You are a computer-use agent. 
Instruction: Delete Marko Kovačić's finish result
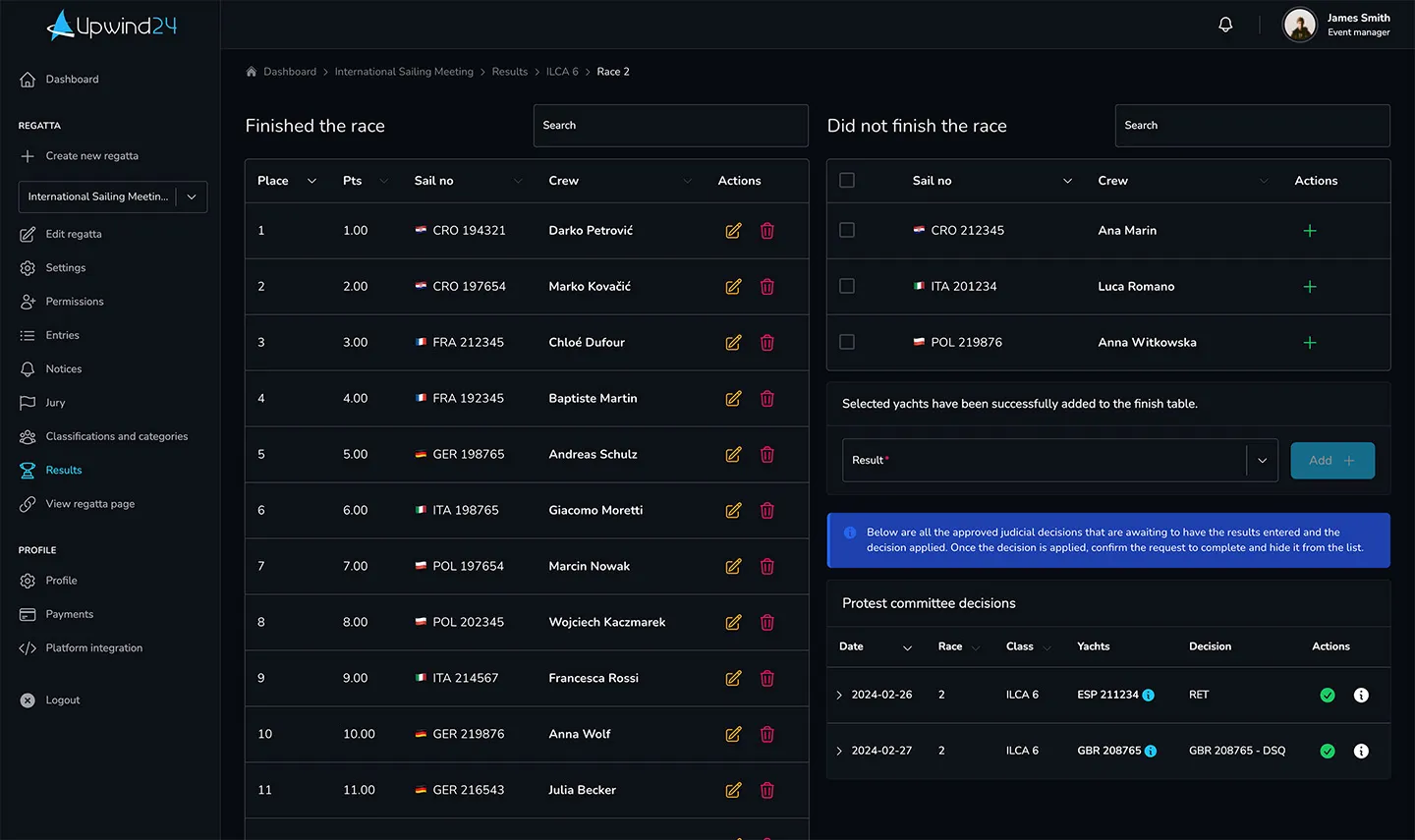coord(767,287)
